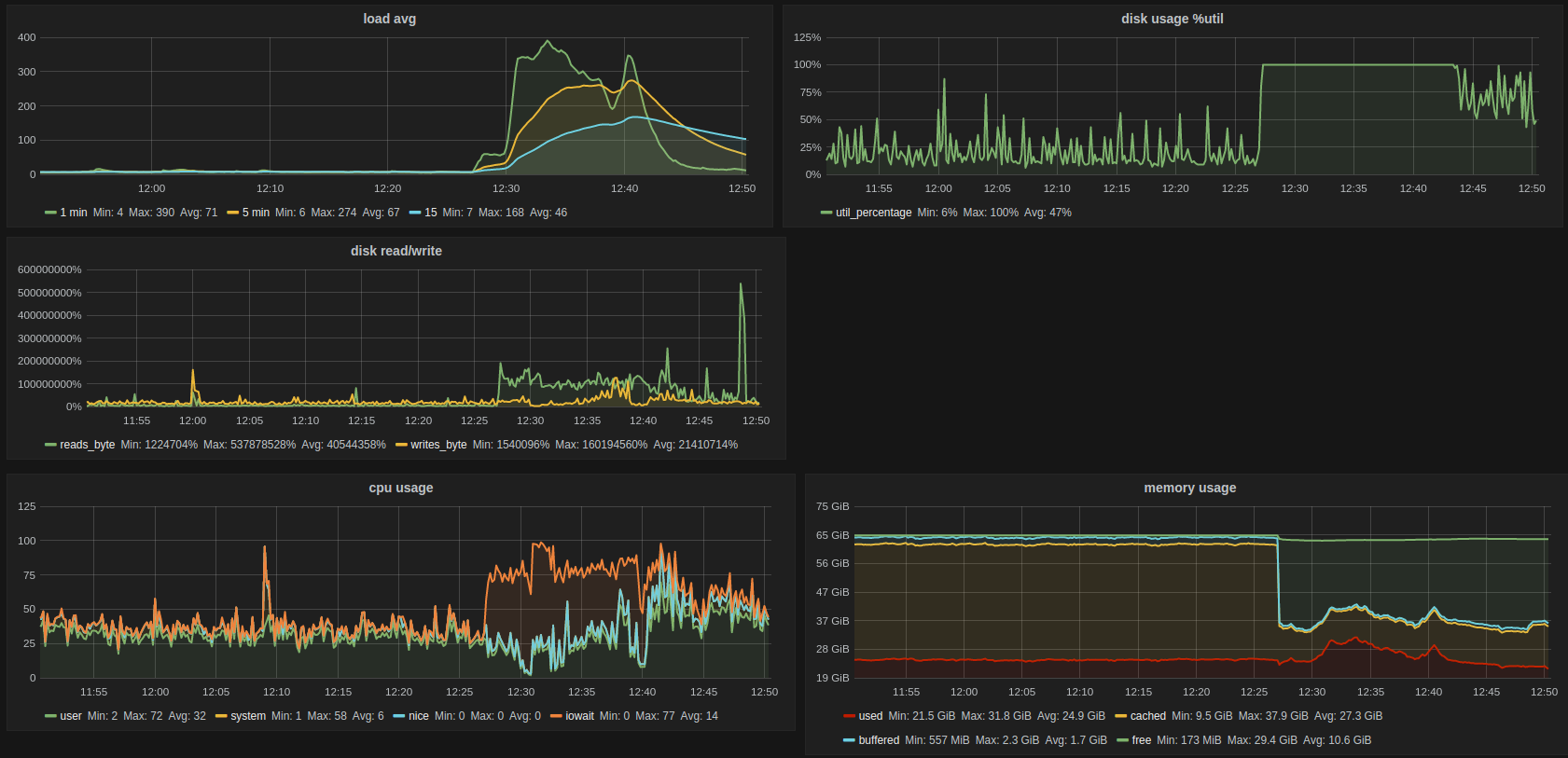Click the load peak in load avg graph

tap(548, 41)
